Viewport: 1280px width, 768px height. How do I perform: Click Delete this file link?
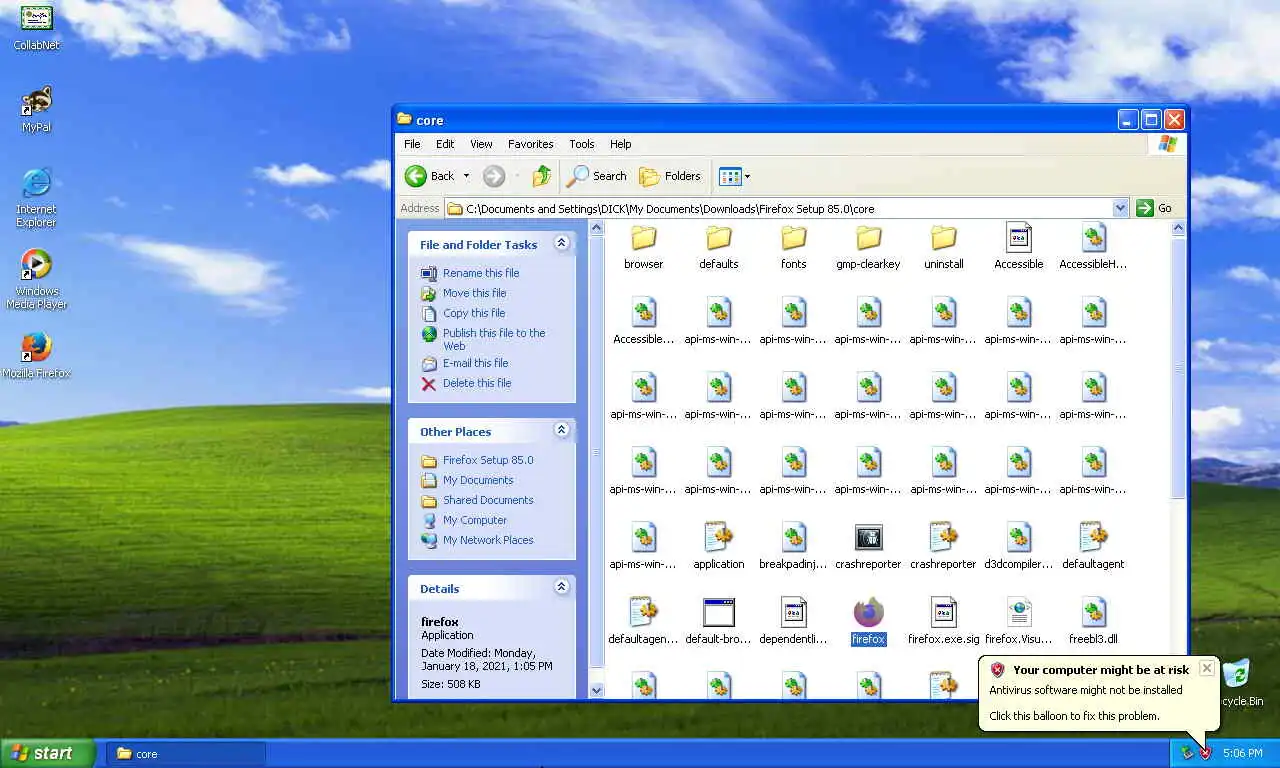click(477, 383)
